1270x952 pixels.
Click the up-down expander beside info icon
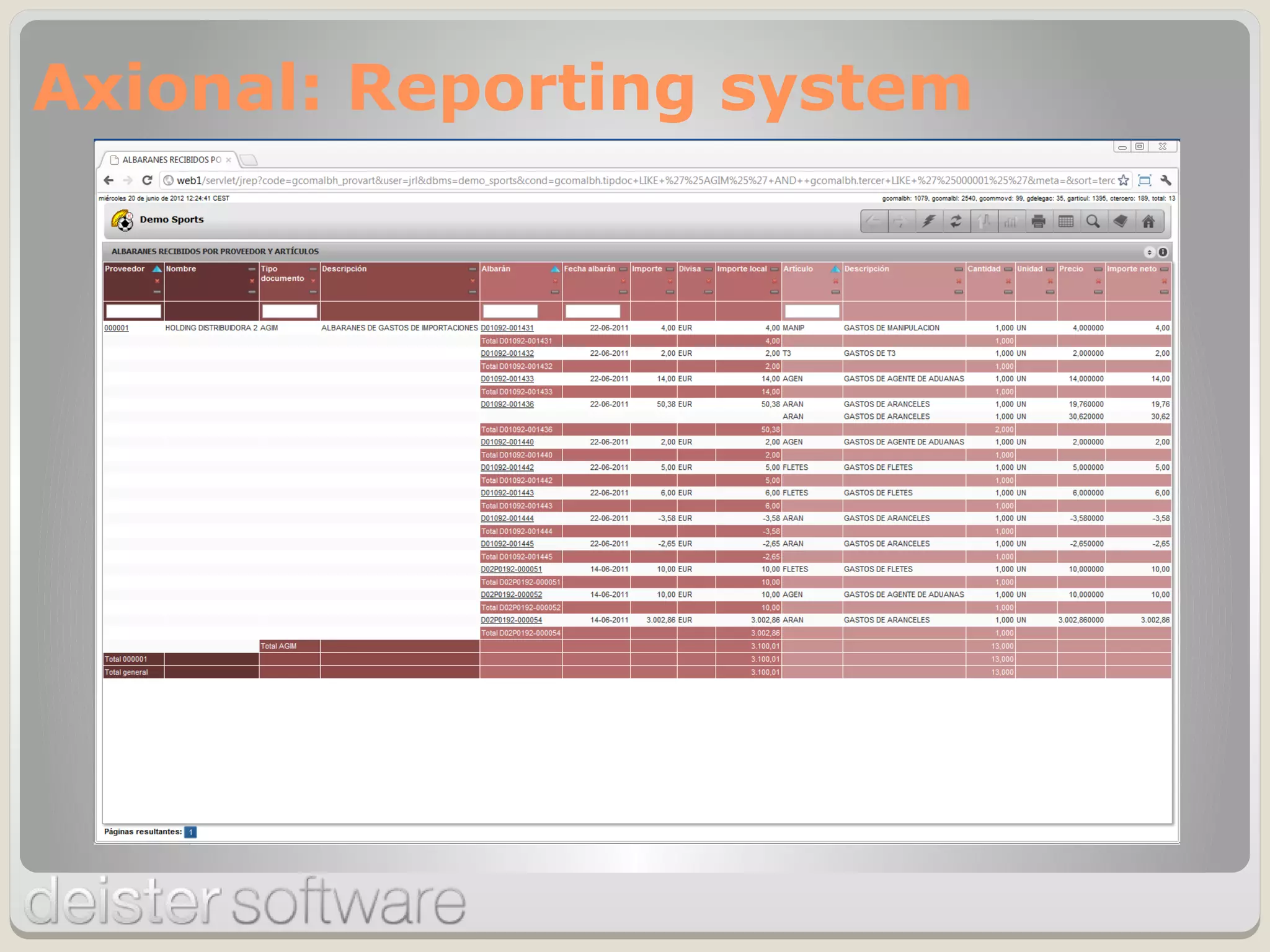tap(1149, 252)
